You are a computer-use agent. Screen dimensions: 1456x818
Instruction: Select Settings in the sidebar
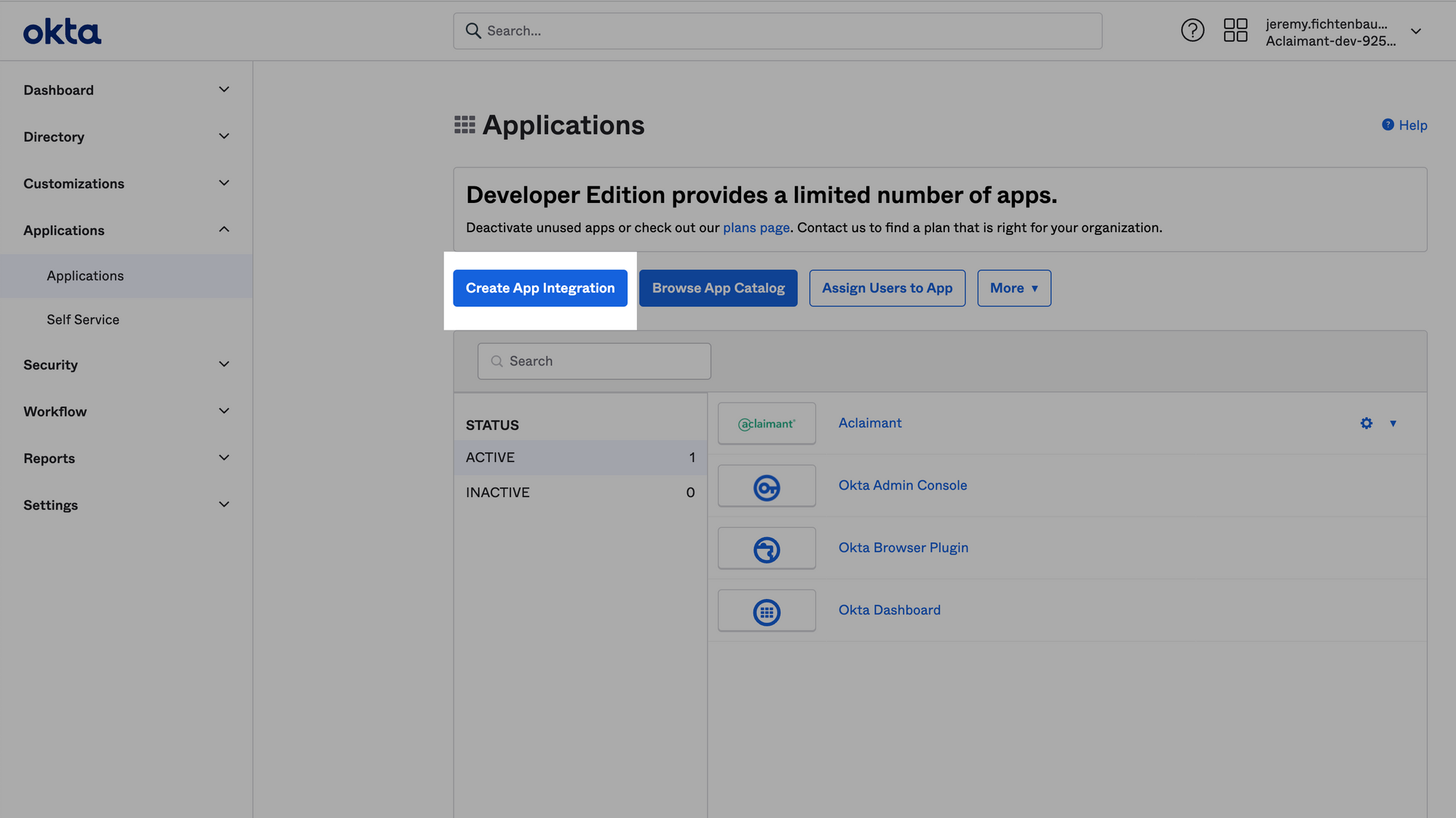pyautogui.click(x=50, y=505)
